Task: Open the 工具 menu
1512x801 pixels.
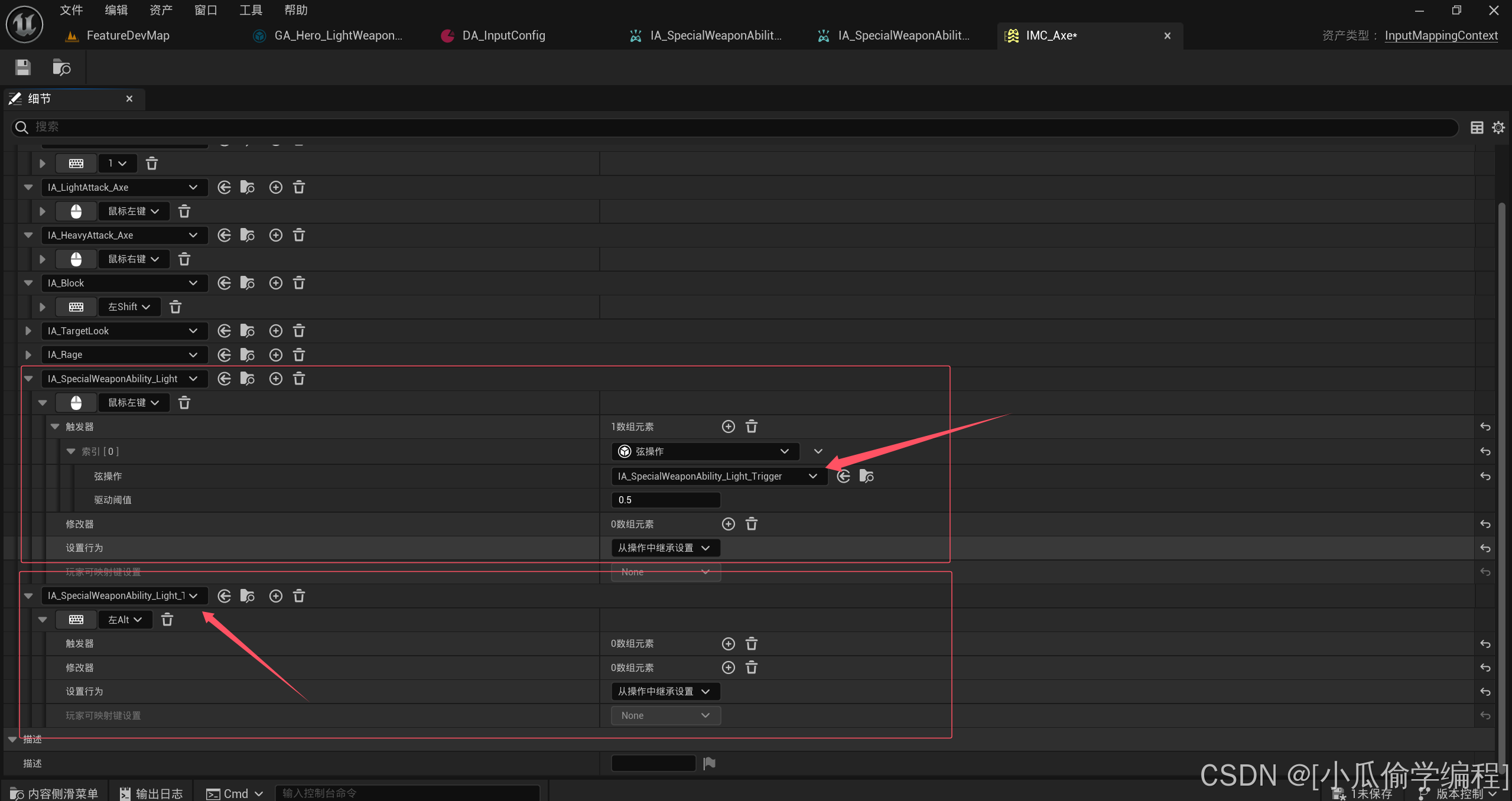Action: [x=251, y=10]
